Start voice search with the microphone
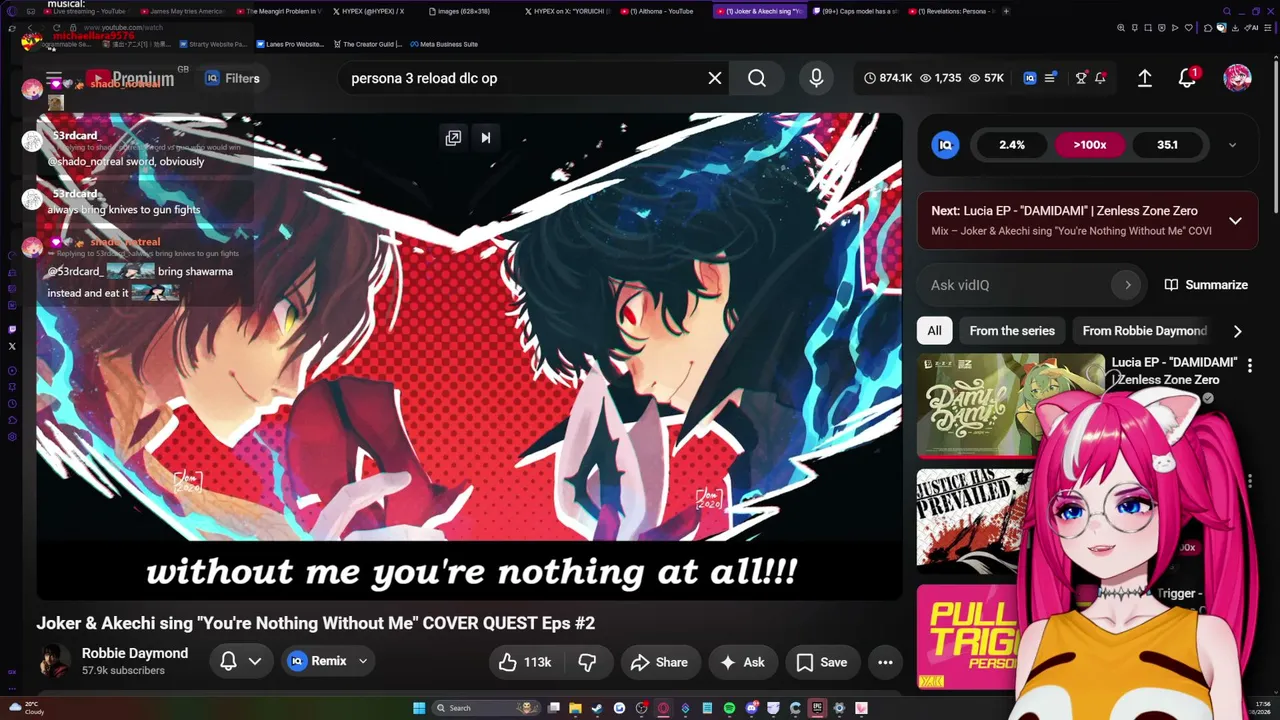 [x=816, y=78]
